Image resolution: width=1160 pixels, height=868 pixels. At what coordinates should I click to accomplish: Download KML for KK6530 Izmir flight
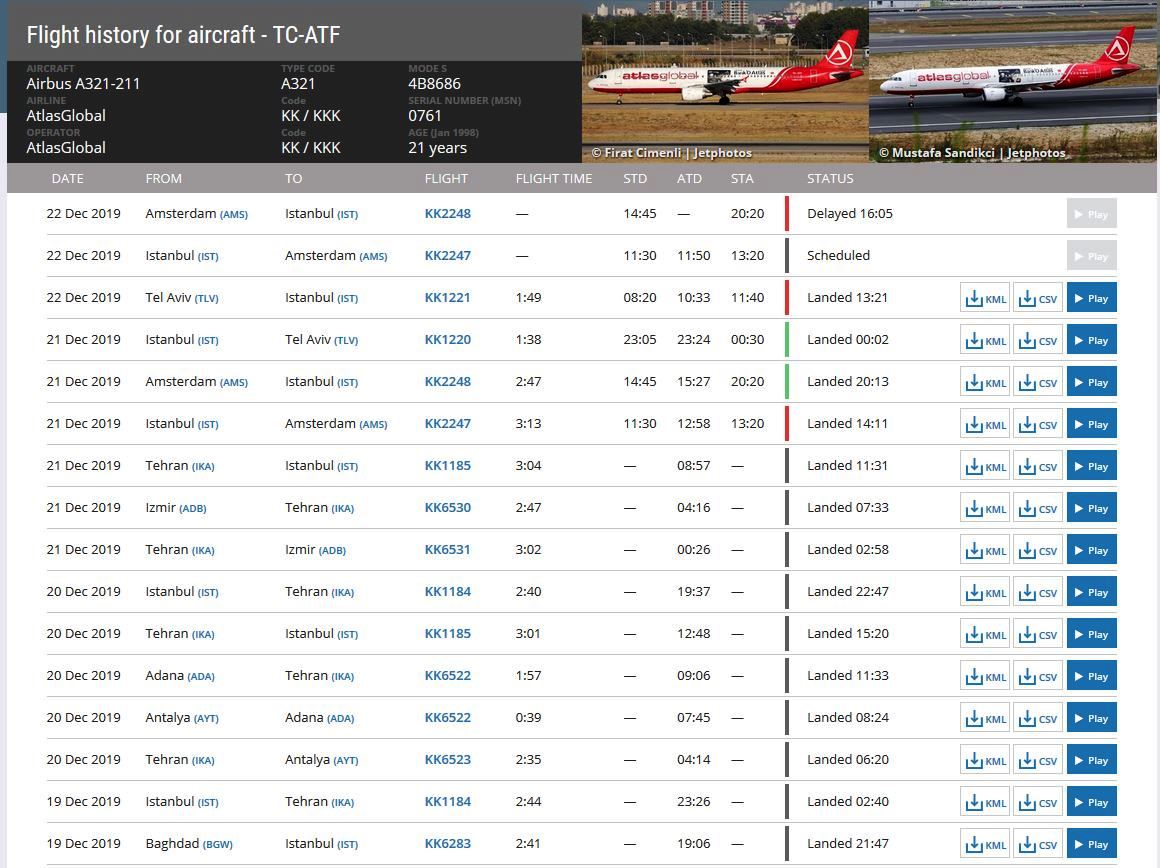coord(985,508)
